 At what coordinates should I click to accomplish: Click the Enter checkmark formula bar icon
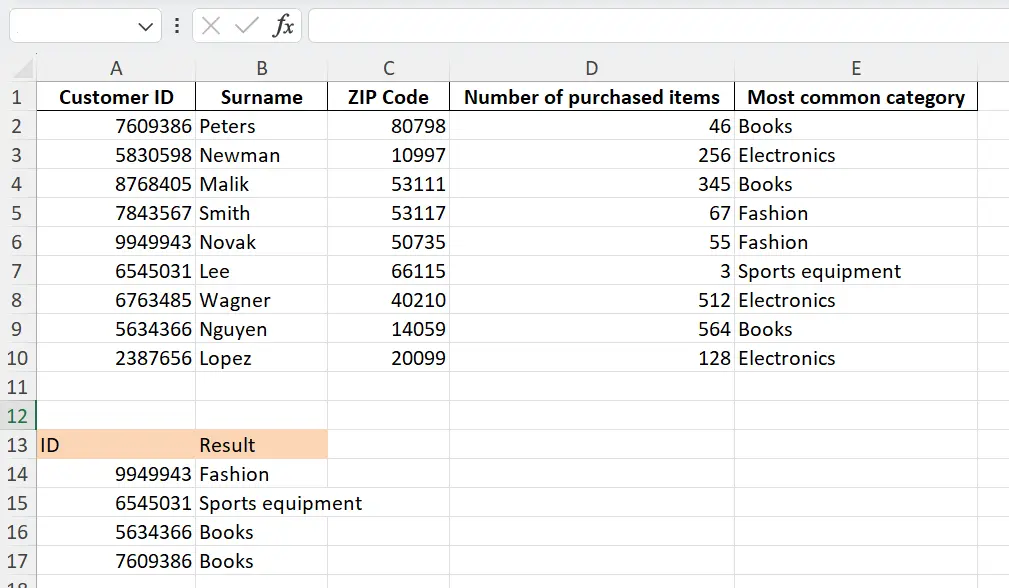(x=246, y=26)
